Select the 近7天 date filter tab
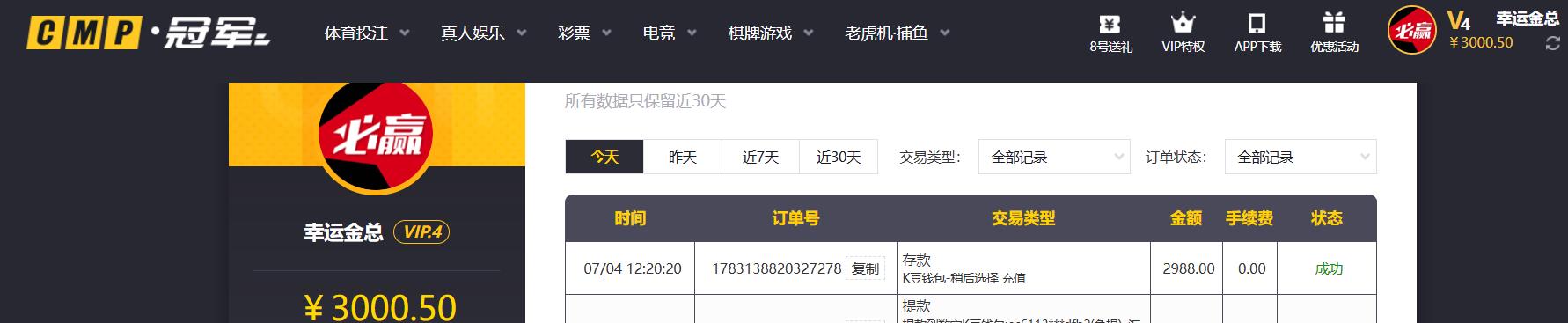The image size is (1568, 323). tap(760, 157)
